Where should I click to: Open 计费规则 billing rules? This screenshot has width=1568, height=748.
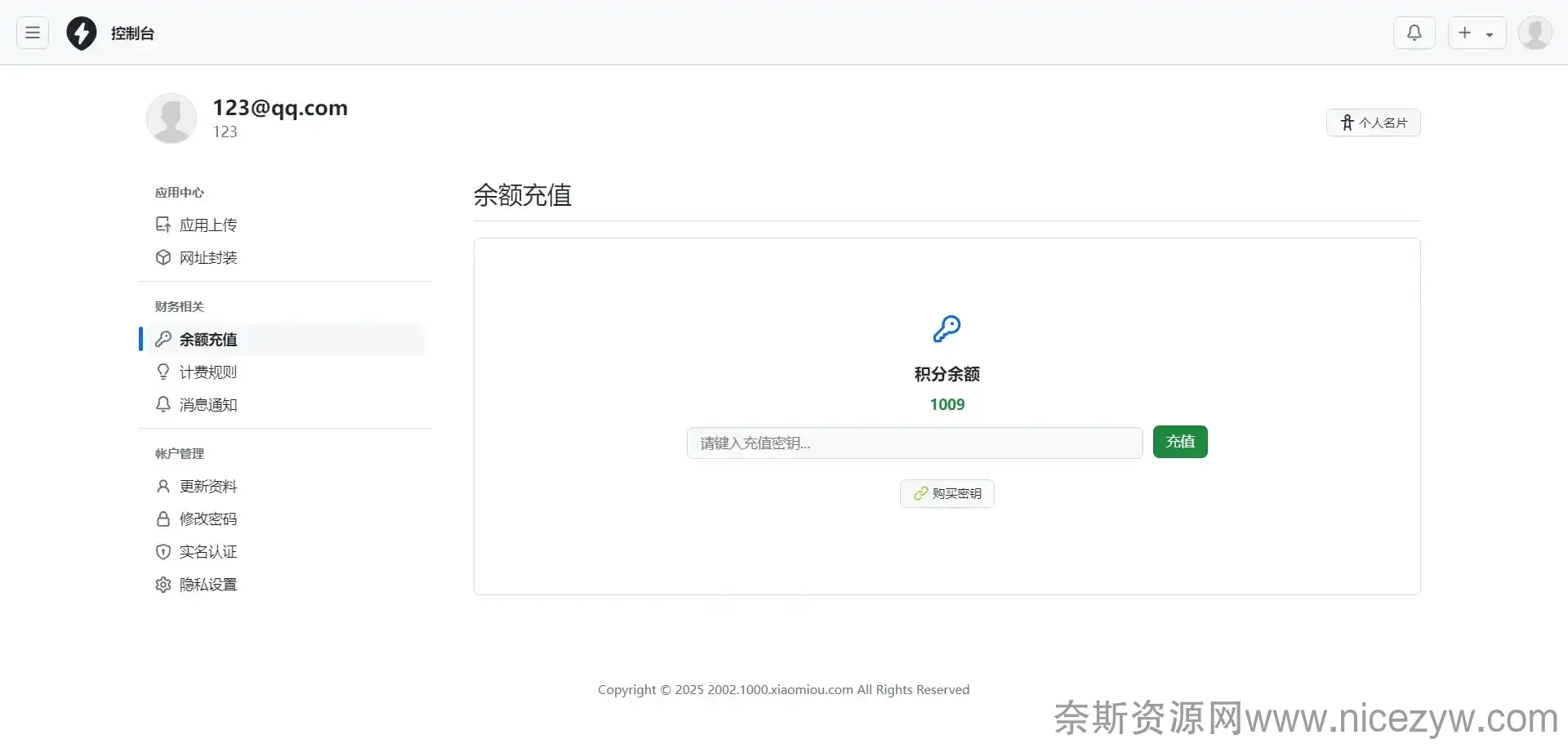click(207, 372)
